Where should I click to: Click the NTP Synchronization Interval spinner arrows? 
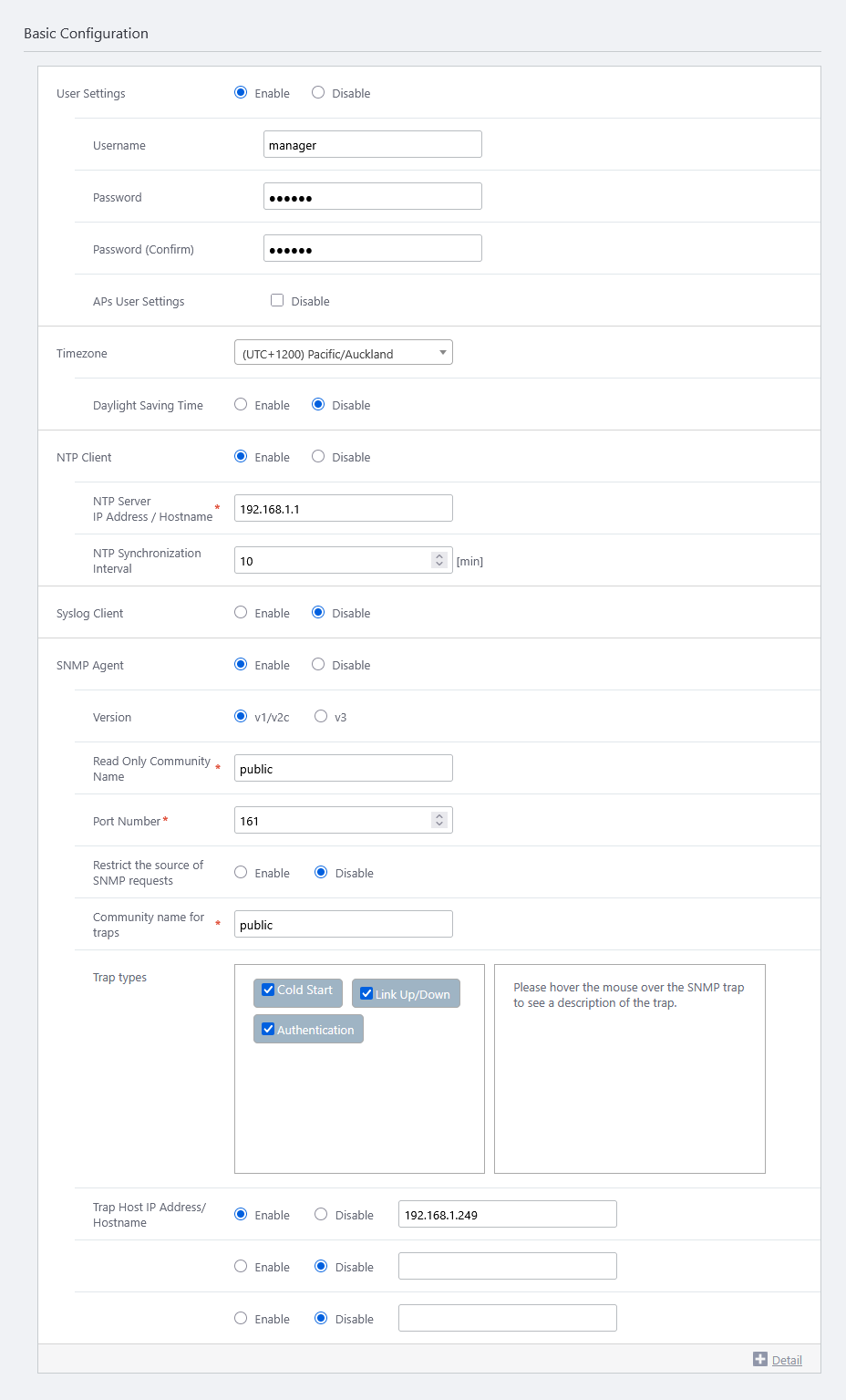click(439, 560)
